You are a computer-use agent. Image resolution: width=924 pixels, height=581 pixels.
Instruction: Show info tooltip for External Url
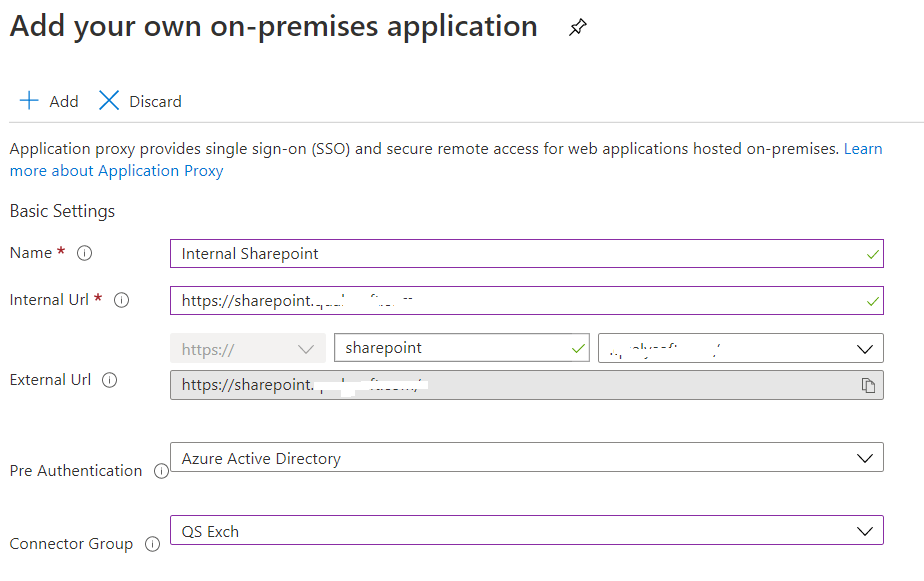click(x=110, y=380)
